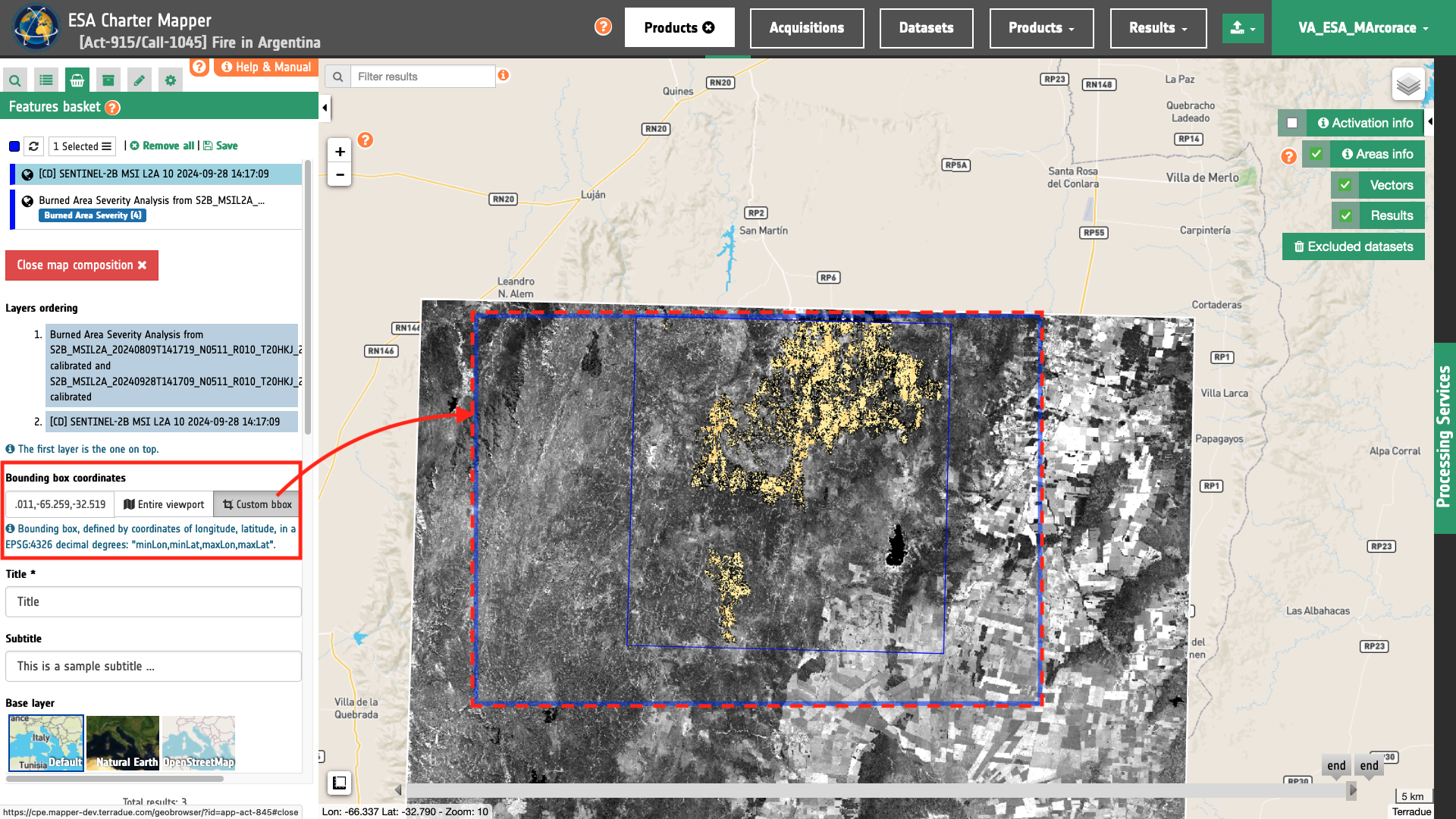Open the VA_ESA_MArcorace user menu
Viewport: 1456px width, 819px height.
coord(1363,28)
